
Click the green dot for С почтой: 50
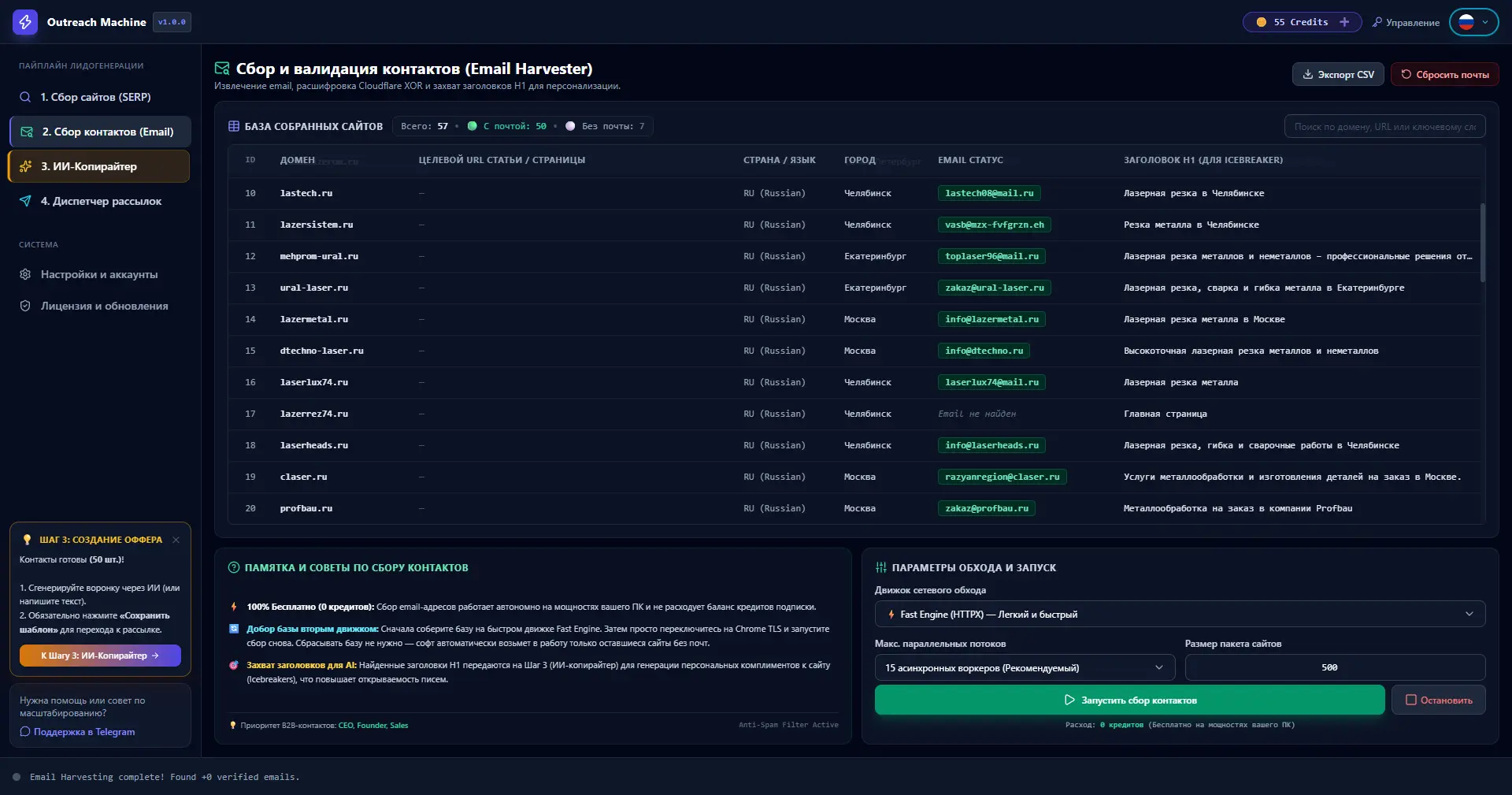tap(472, 126)
